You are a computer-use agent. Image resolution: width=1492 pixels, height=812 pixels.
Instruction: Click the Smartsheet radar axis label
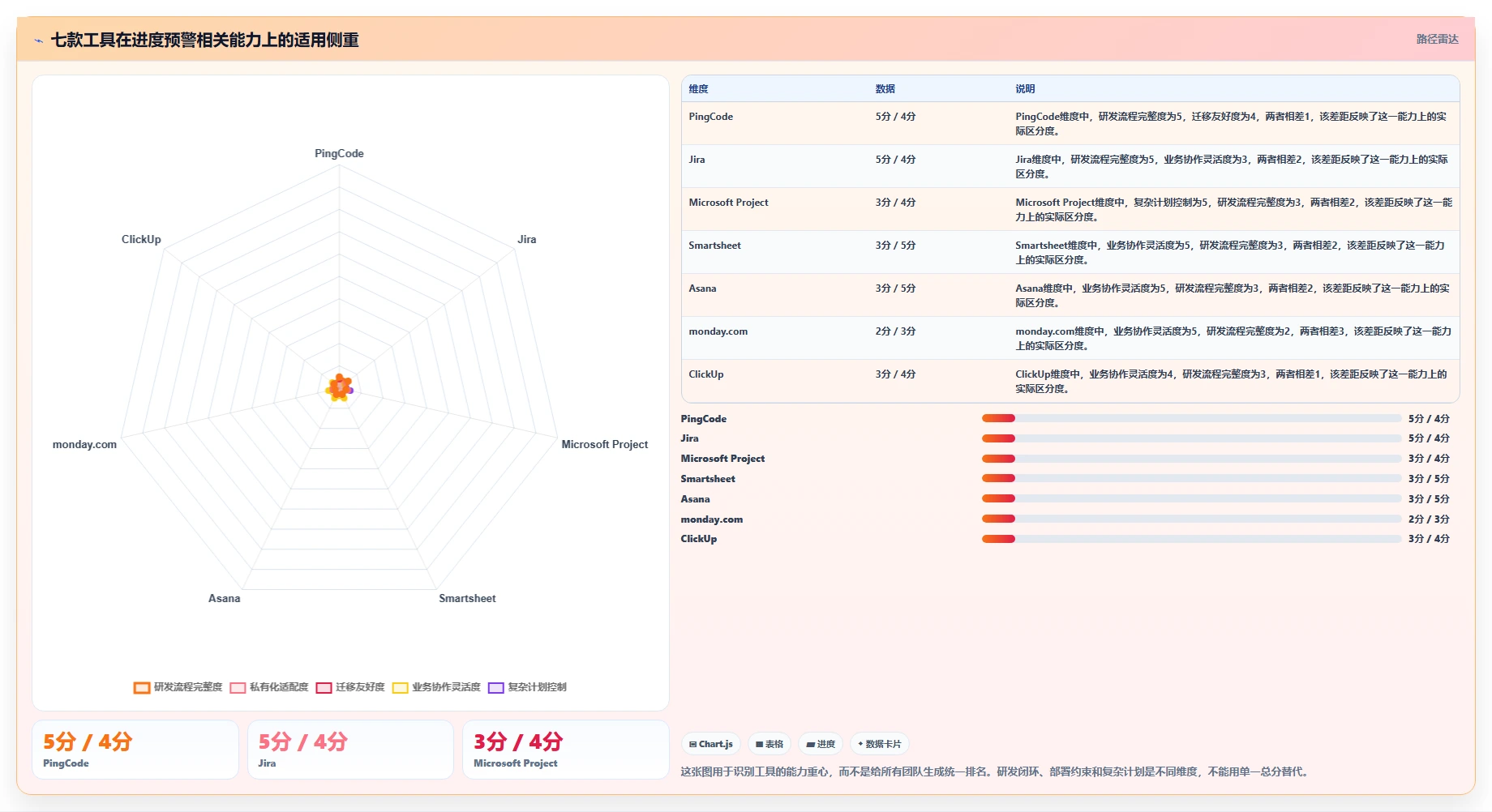(467, 598)
